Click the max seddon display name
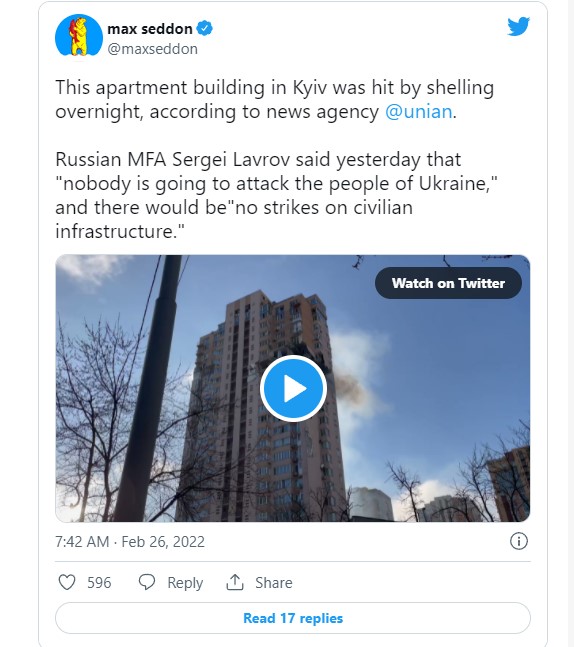574x647 pixels. pyautogui.click(x=150, y=29)
